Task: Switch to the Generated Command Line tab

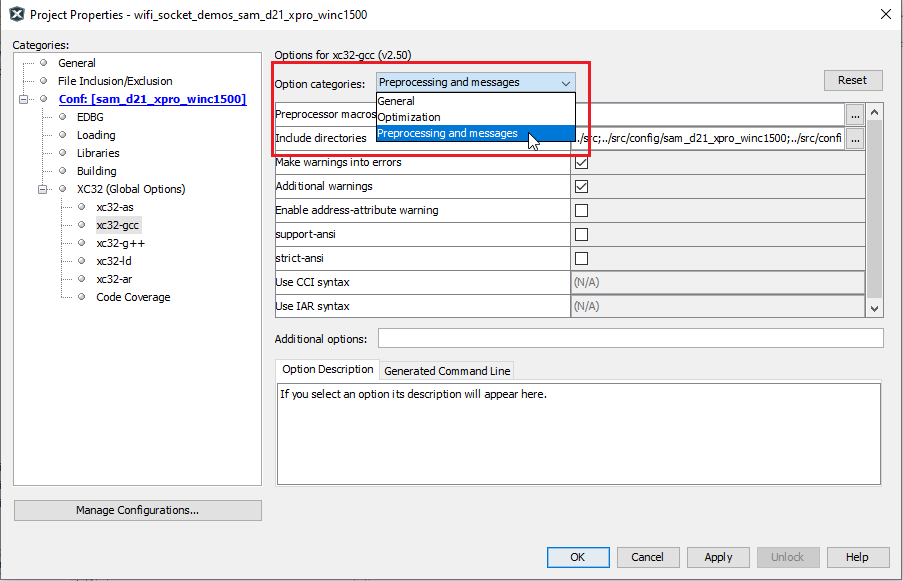Action: [446, 370]
